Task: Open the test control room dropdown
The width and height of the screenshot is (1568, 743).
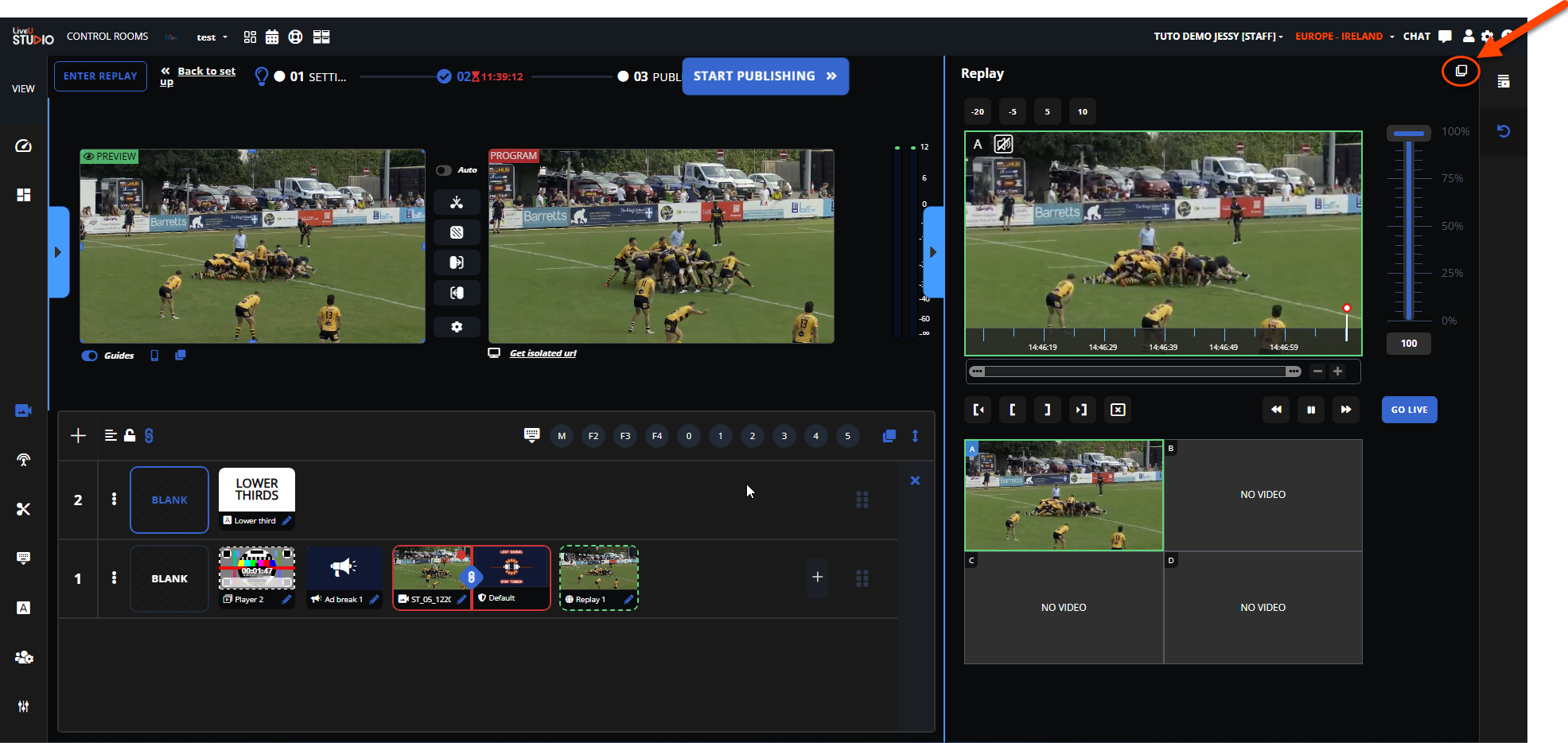Action: (212, 37)
